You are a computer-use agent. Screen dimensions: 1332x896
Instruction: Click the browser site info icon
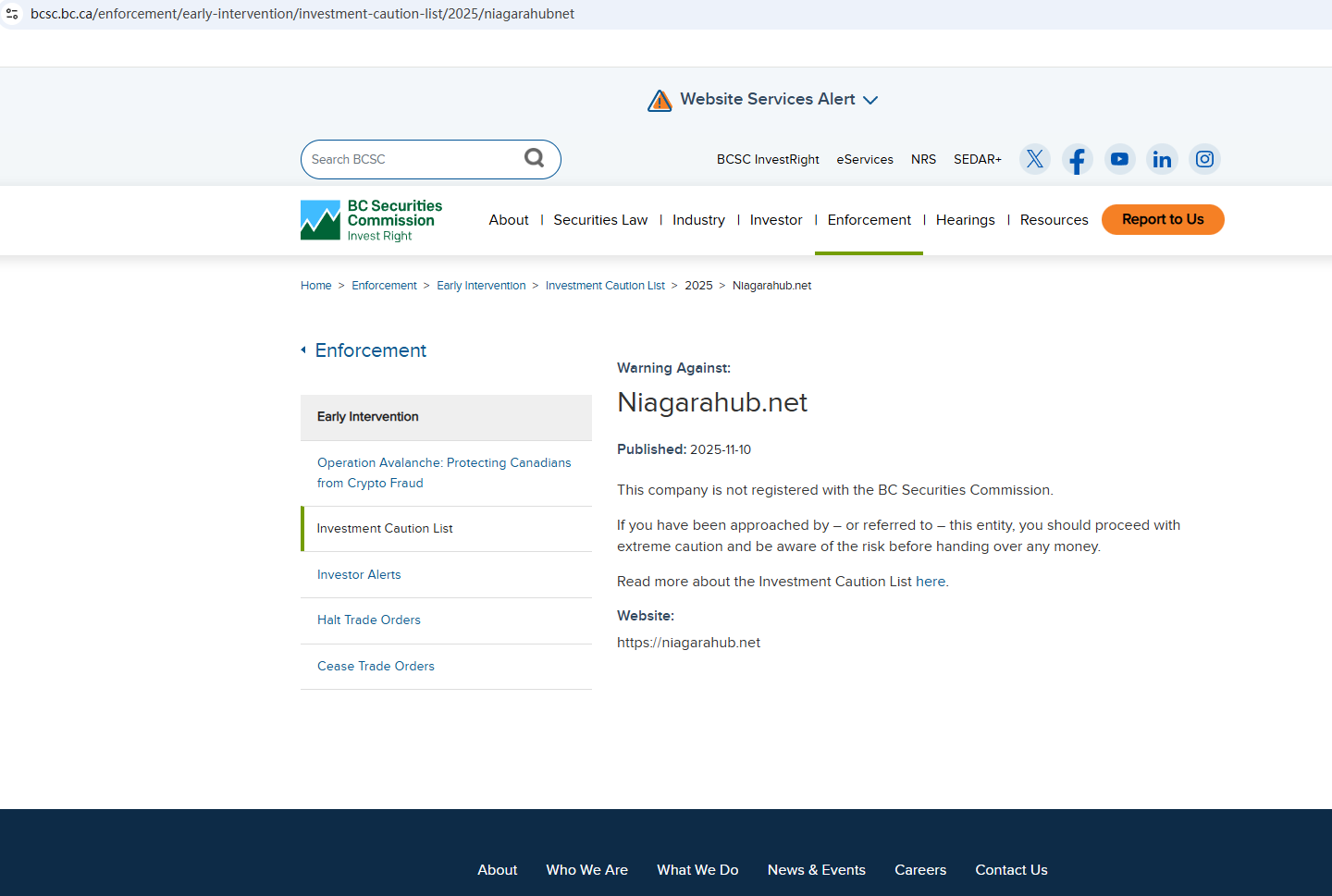[13, 14]
